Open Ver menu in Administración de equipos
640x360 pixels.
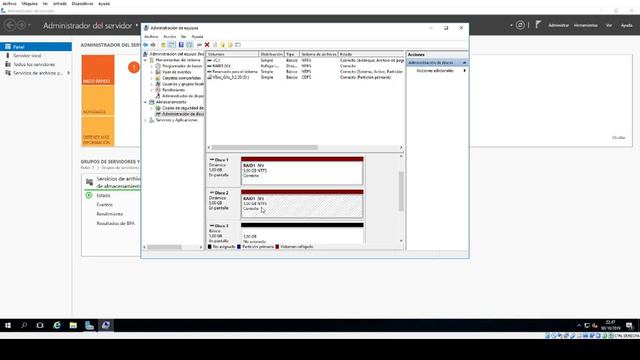(x=183, y=37)
